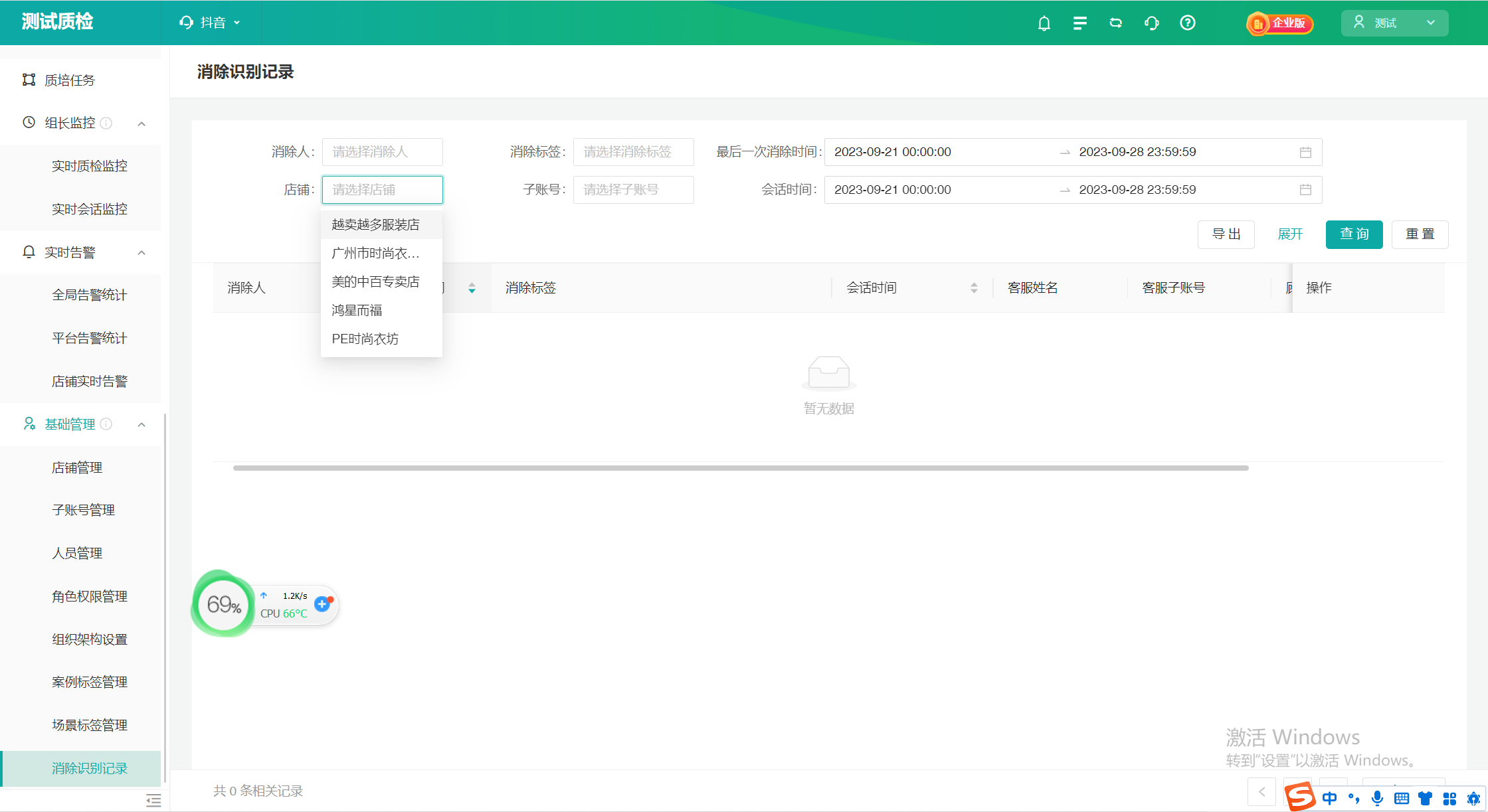Click the 69% memory accelerator ball

[x=223, y=604]
